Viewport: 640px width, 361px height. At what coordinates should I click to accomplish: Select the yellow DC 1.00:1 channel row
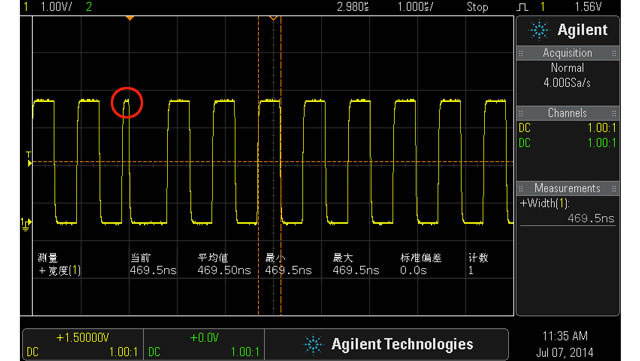point(567,128)
